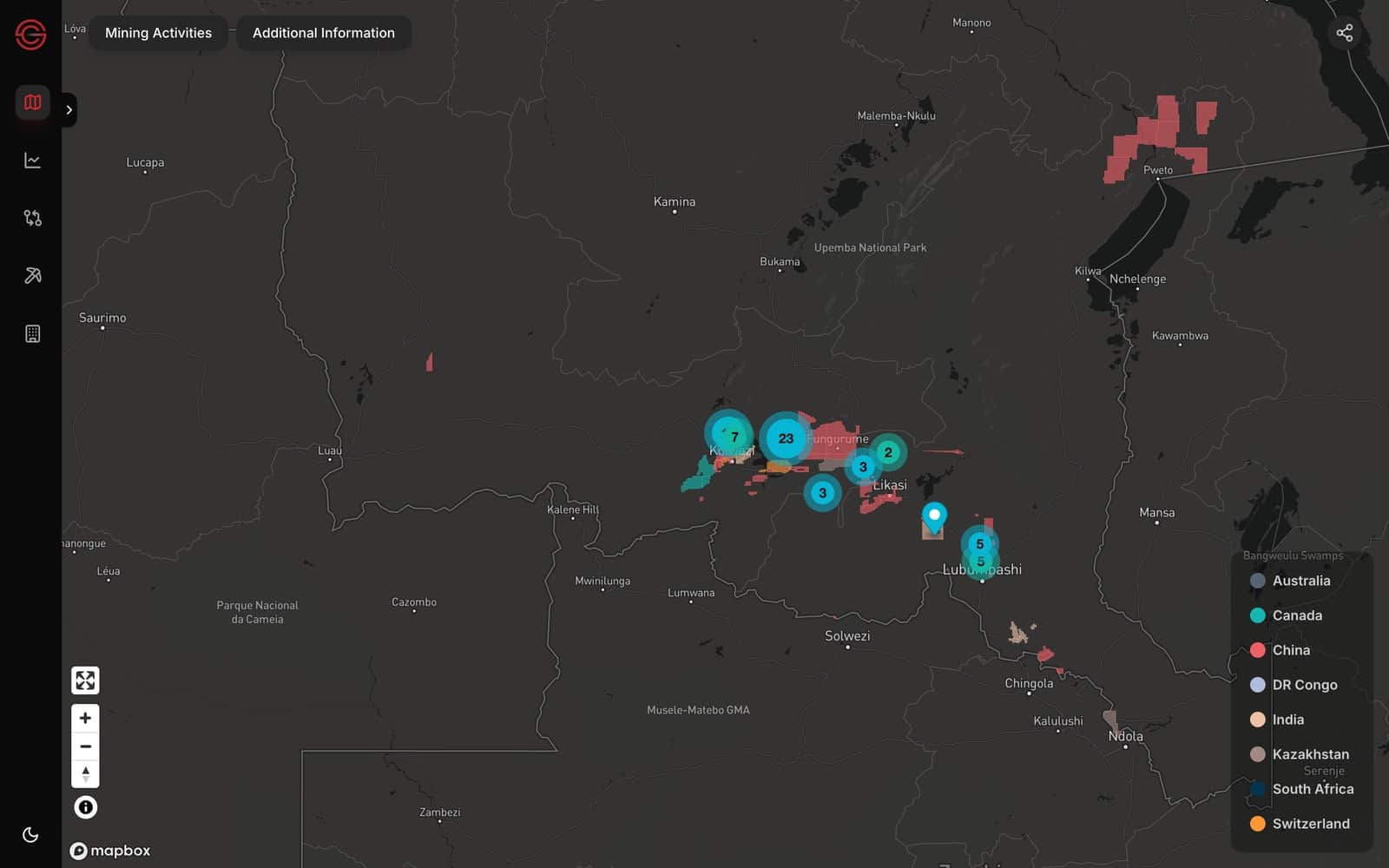Click the Nchelenge town label
The height and width of the screenshot is (868, 1389).
[1137, 279]
